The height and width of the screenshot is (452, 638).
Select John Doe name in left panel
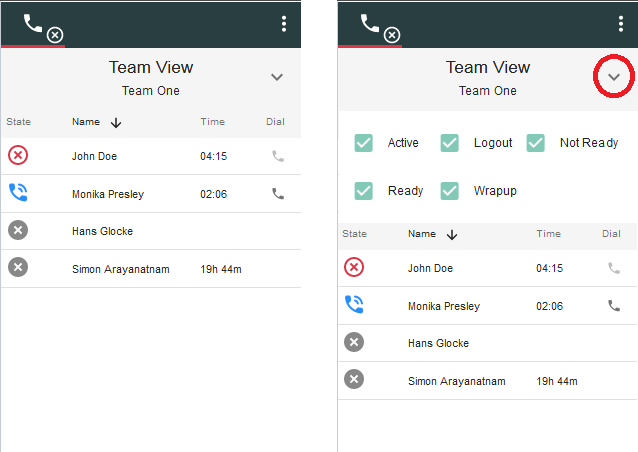click(94, 156)
